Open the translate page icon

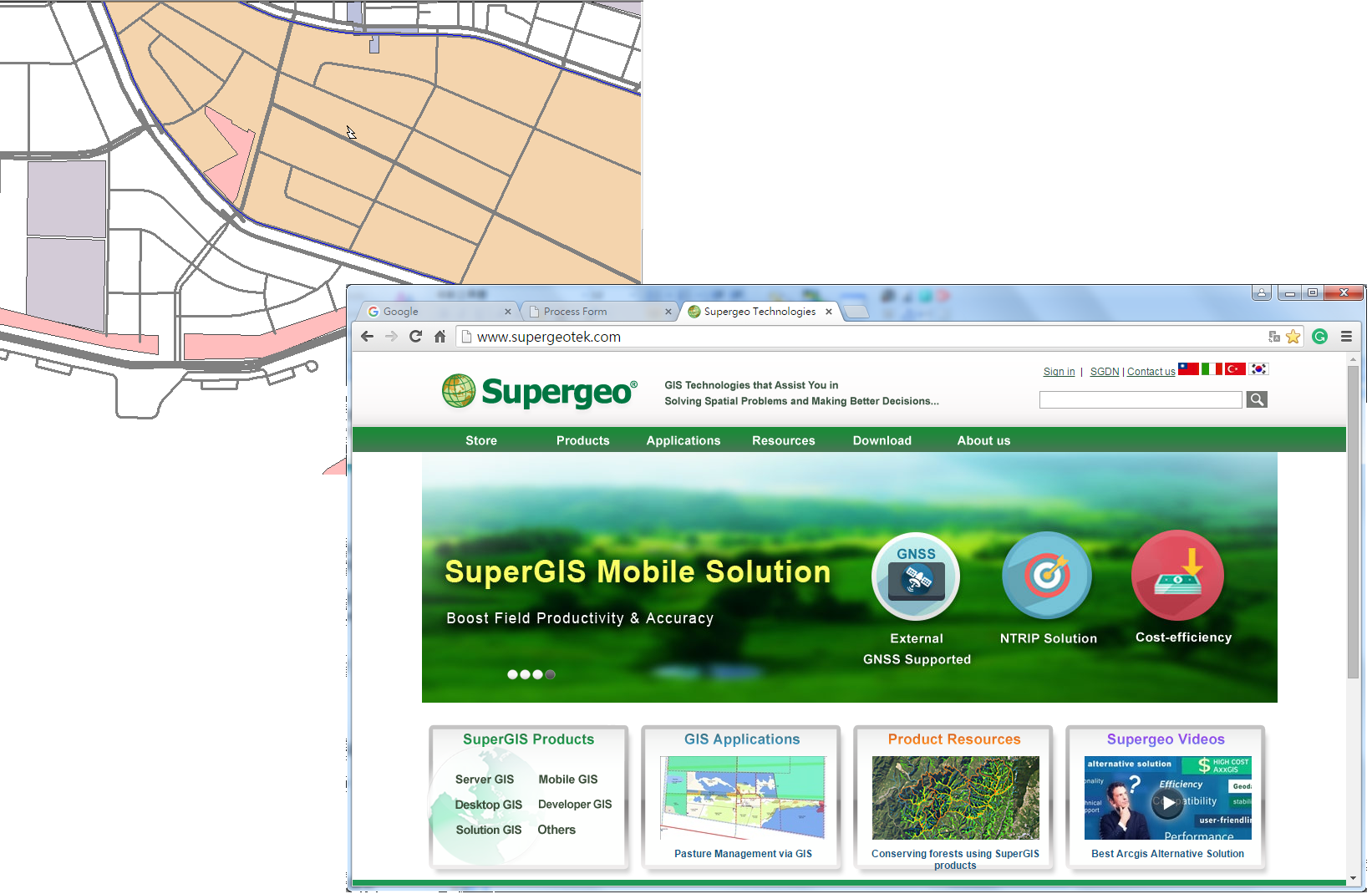pos(1274,337)
